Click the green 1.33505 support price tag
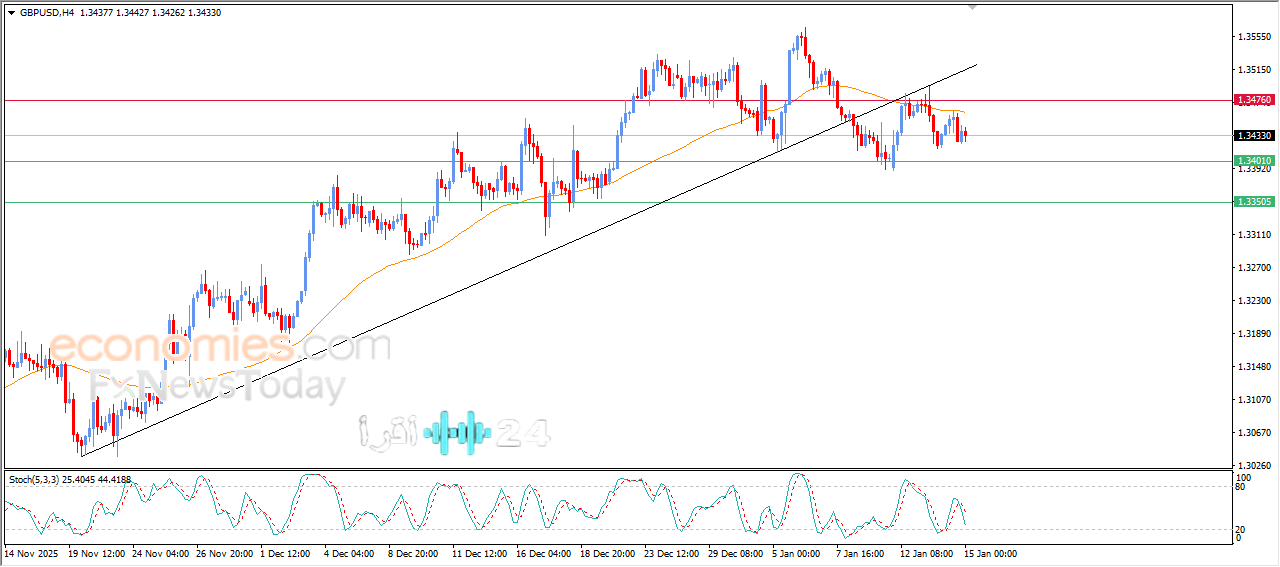This screenshot has height=567, width=1280. click(1254, 202)
